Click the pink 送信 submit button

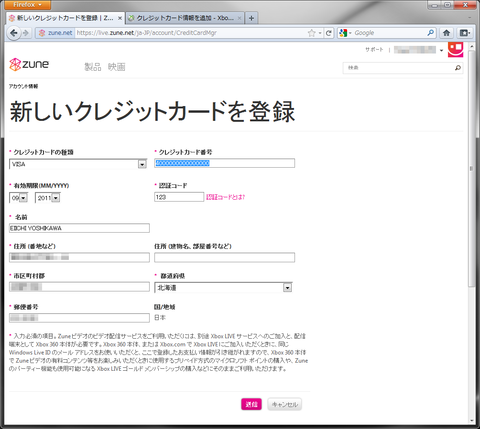251,404
